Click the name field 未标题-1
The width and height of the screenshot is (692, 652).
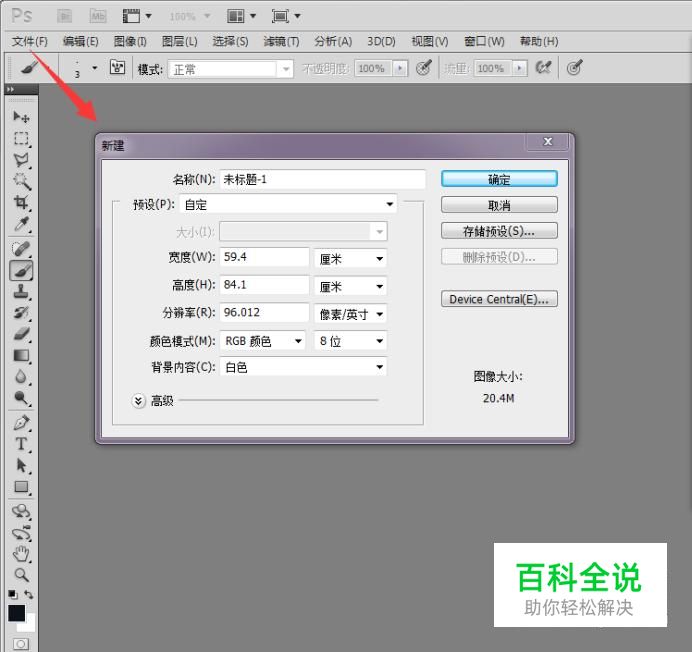(323, 179)
